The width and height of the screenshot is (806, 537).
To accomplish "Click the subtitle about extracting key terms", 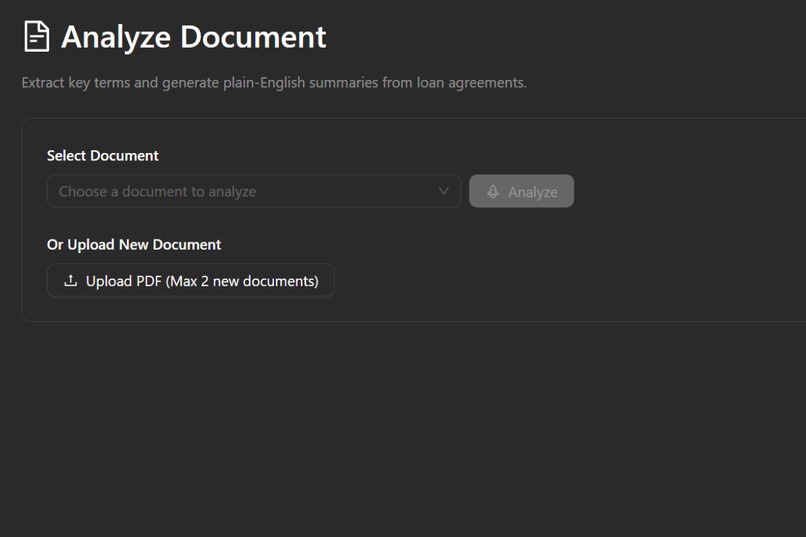I will point(274,83).
